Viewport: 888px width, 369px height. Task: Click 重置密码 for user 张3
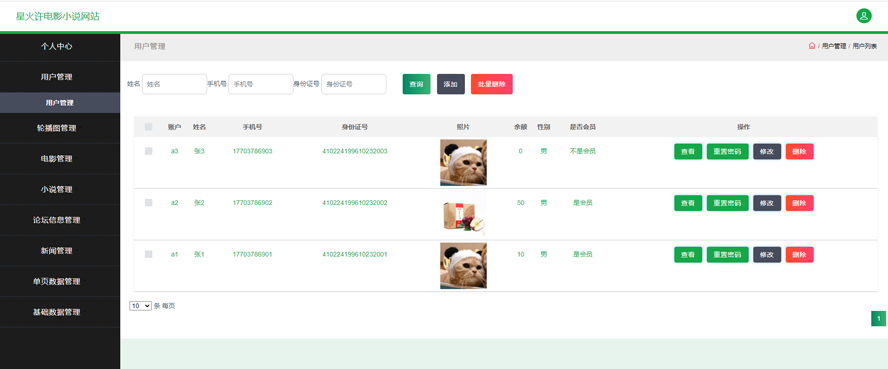point(728,152)
